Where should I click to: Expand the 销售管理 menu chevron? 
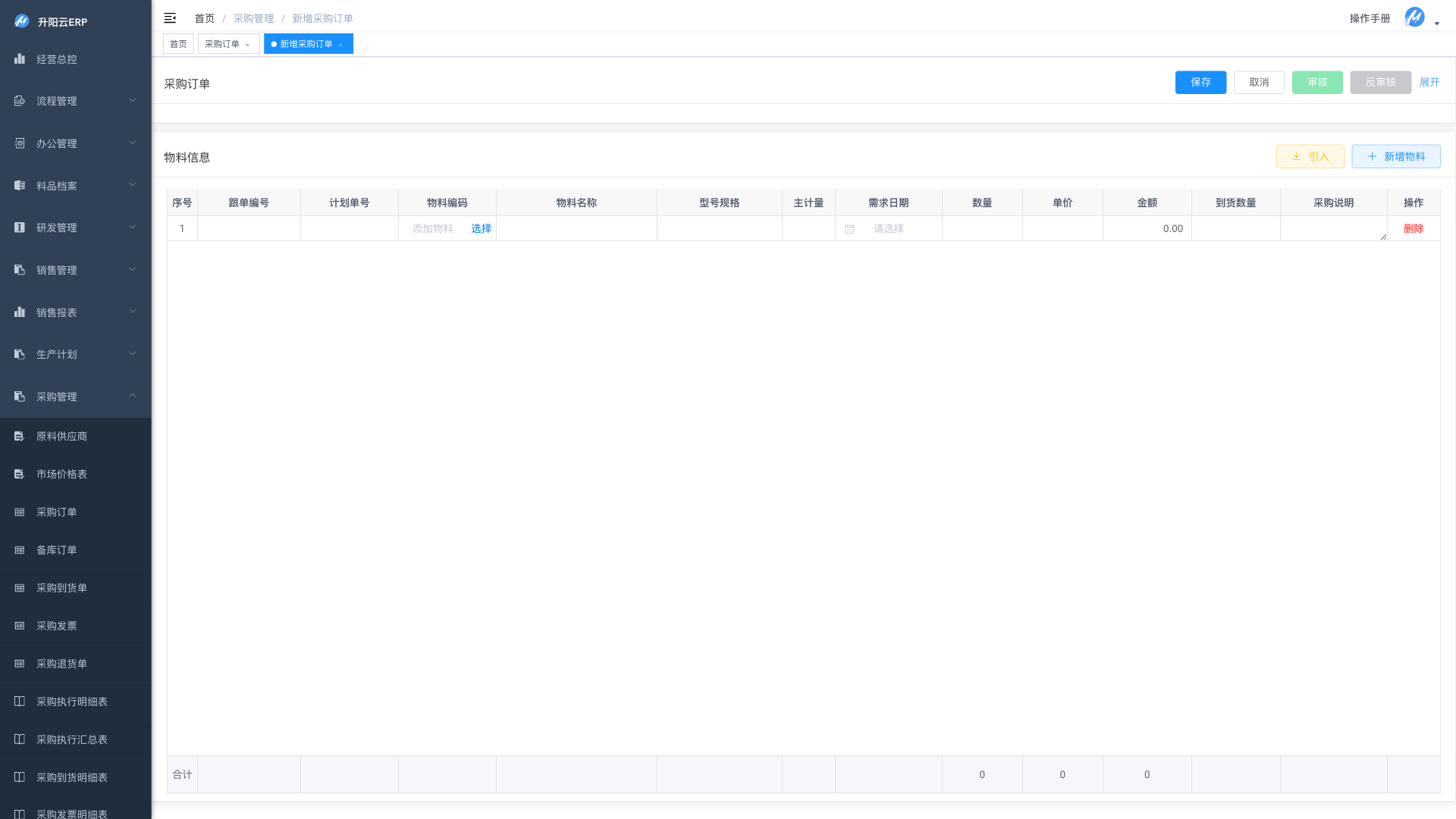pos(132,270)
